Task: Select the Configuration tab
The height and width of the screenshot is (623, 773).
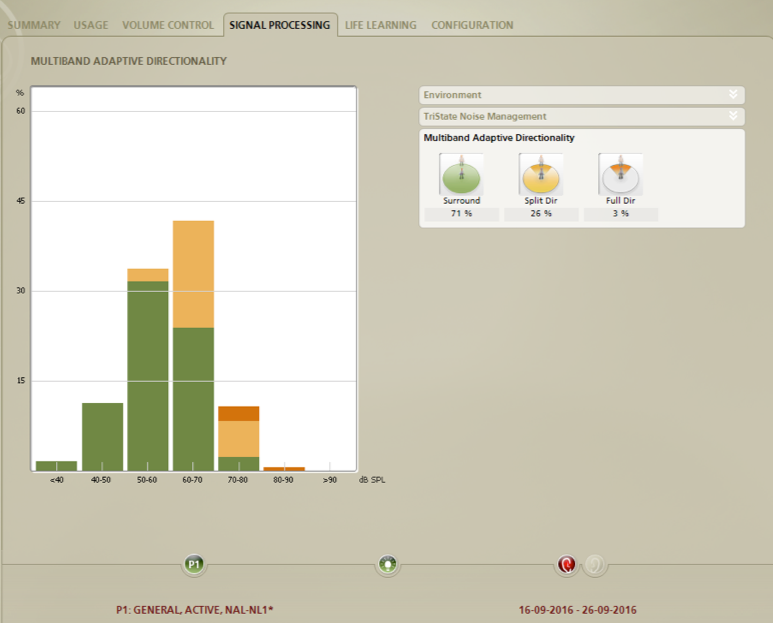Action: point(472,25)
